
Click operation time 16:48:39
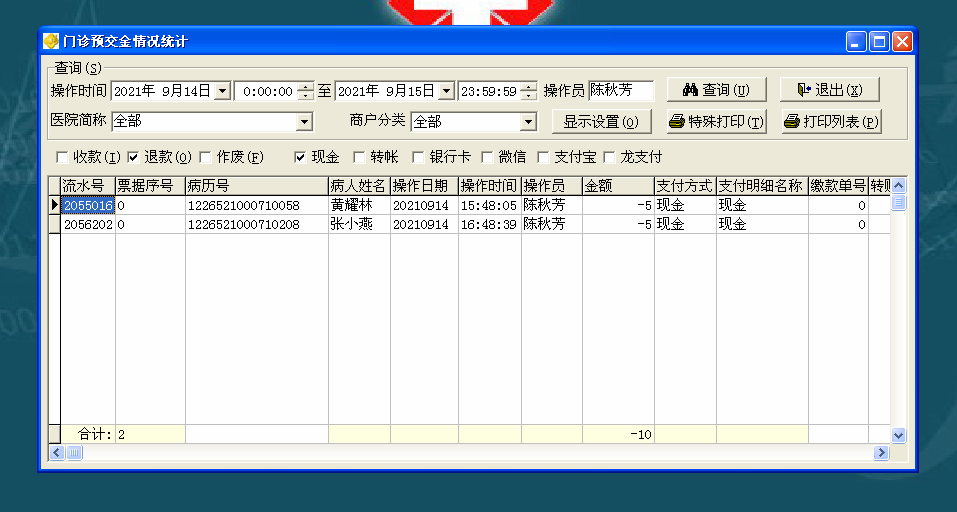[x=488, y=225]
